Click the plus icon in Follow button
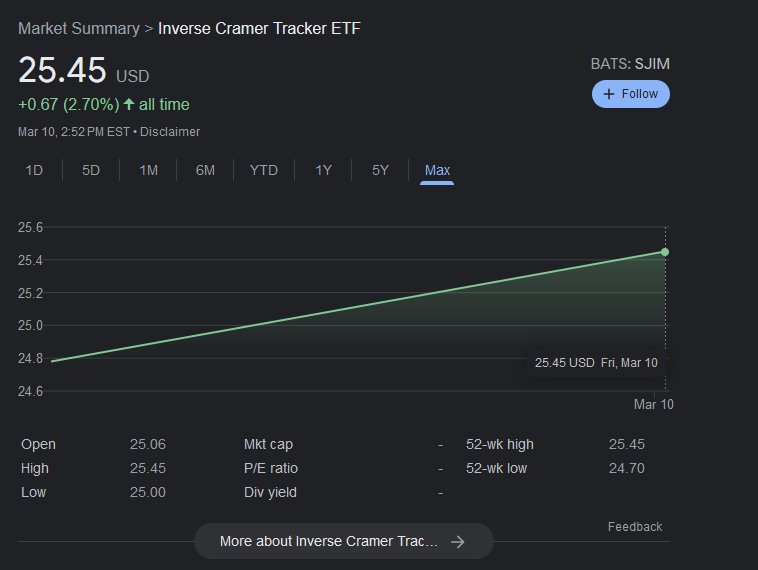Image resolution: width=758 pixels, height=570 pixels. tap(609, 94)
